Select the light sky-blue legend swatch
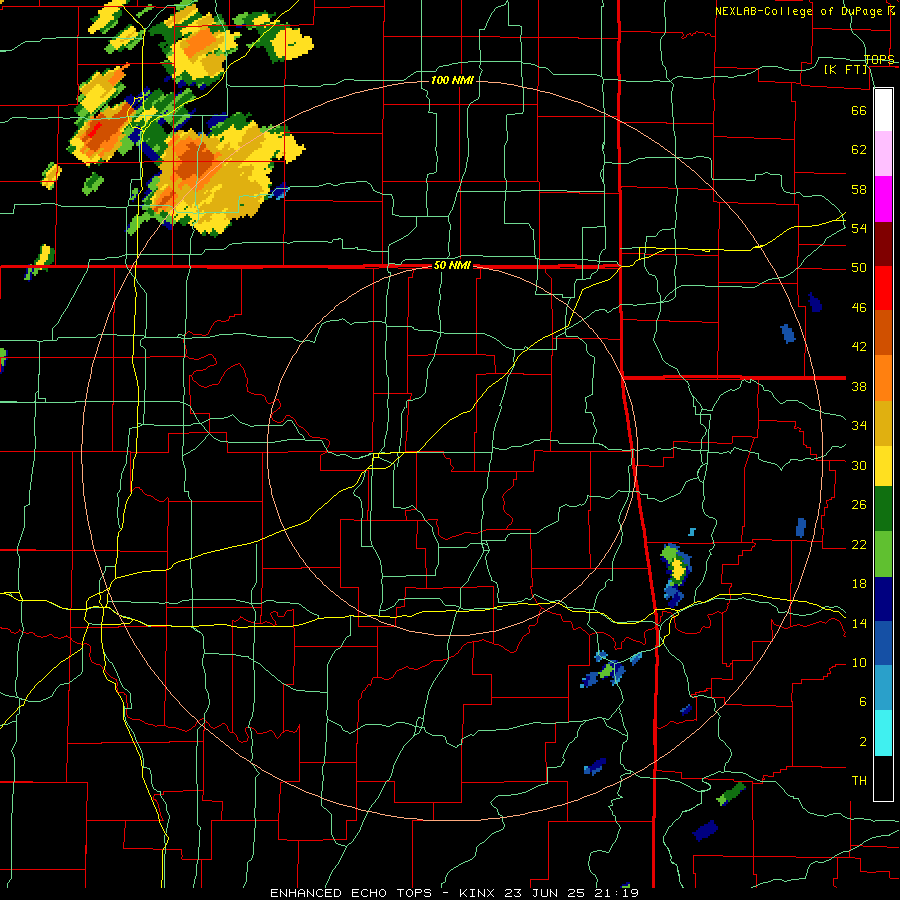This screenshot has width=900, height=900. 883,688
